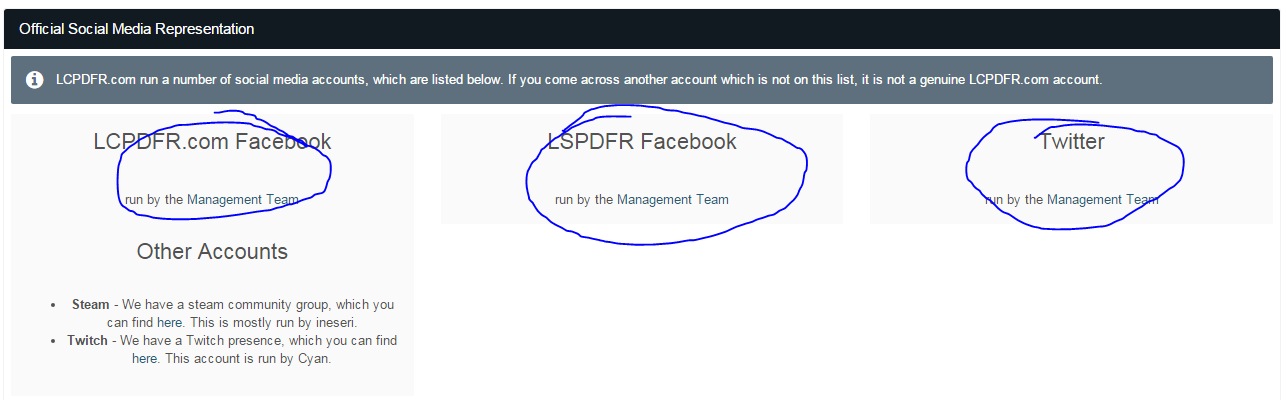Click the bold Twitch list entry
This screenshot has width=1286, height=400.
point(87,340)
